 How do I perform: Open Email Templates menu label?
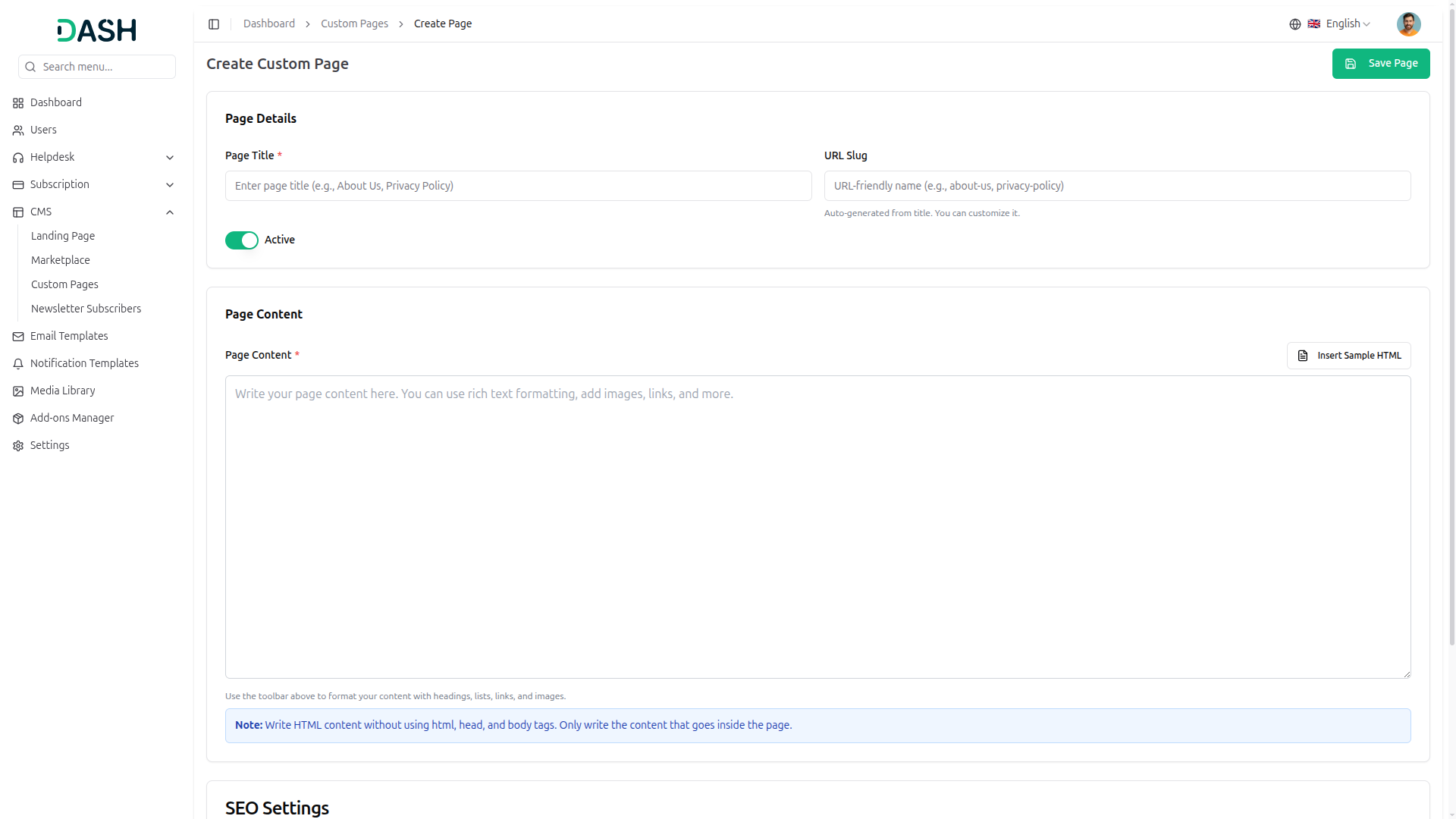pyautogui.click(x=69, y=336)
